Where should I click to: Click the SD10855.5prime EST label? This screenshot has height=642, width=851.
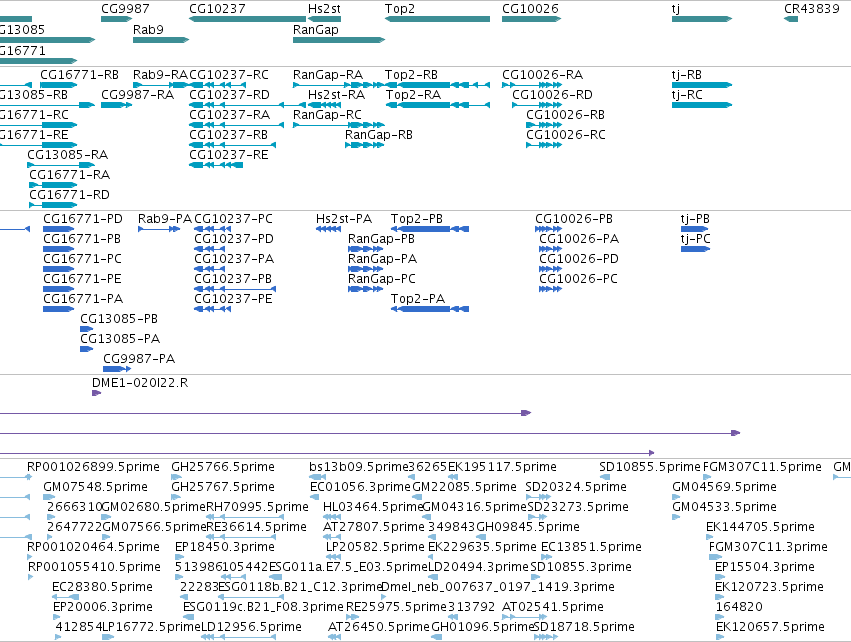pyautogui.click(x=650, y=467)
